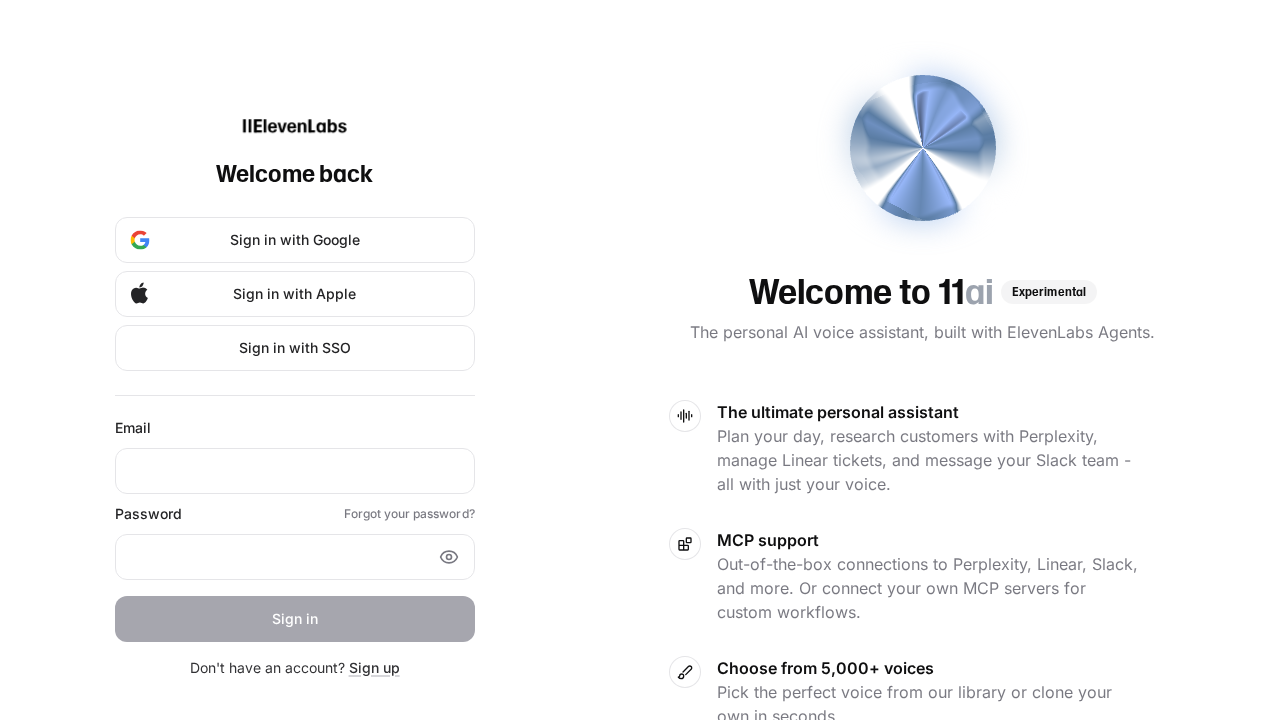Image resolution: width=1280 pixels, height=720 pixels.
Task: Click the animated voice orb graphic
Action: [x=922, y=147]
